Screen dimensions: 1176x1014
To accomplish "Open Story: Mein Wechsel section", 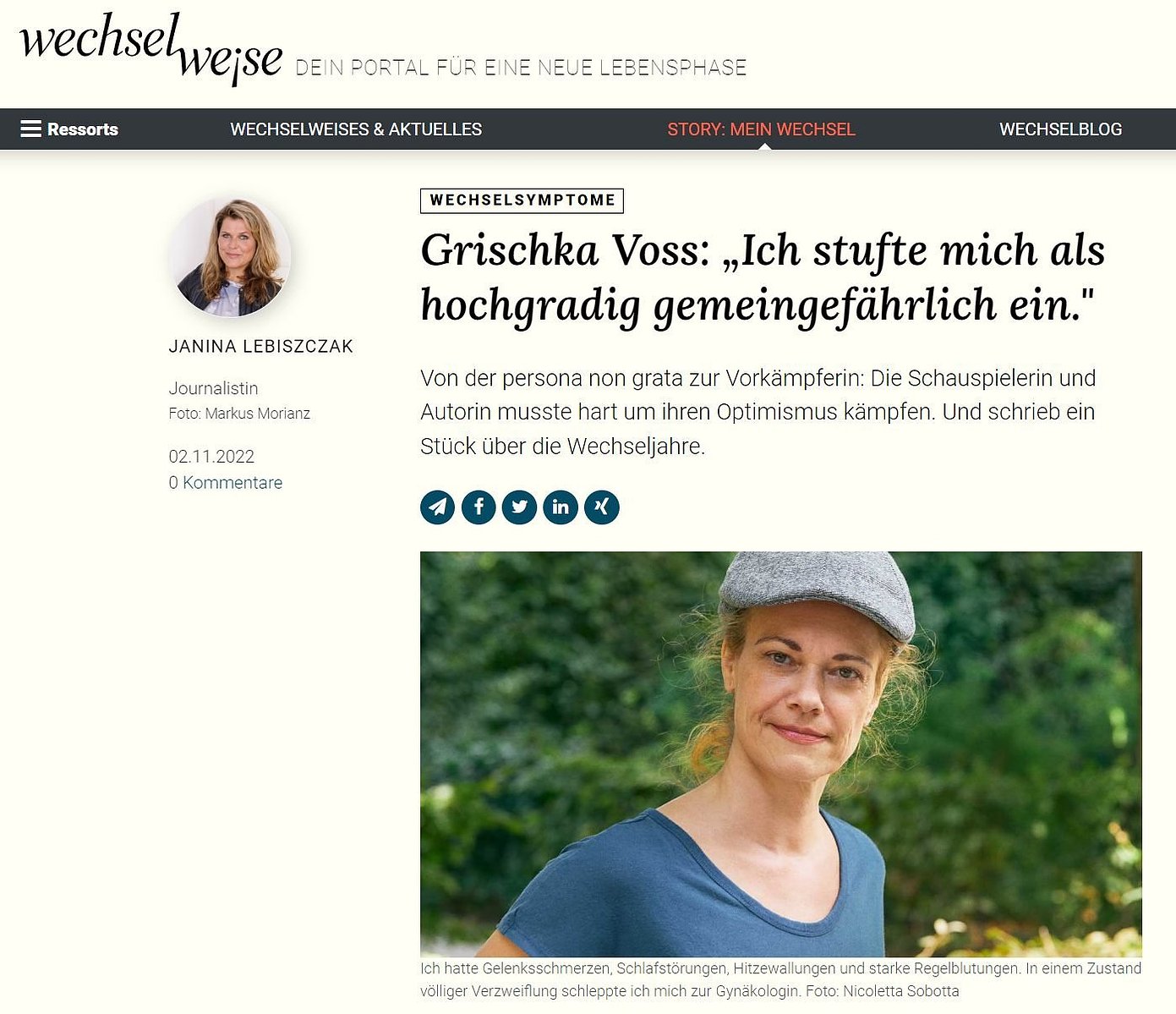I will 762,129.
